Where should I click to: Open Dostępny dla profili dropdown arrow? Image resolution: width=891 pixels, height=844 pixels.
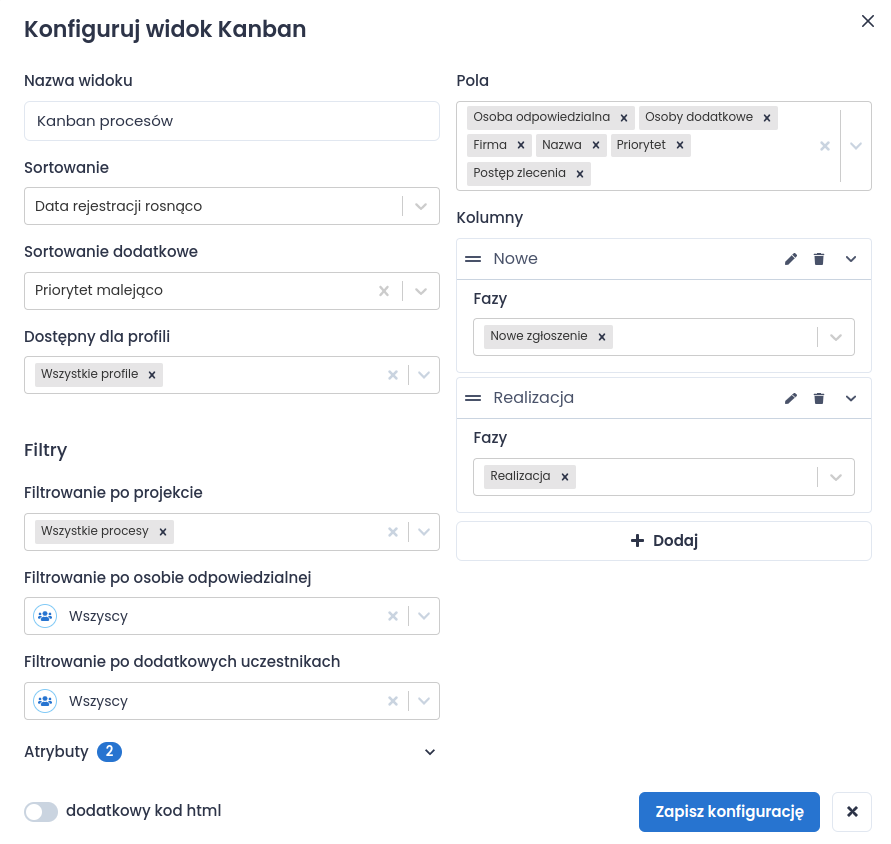pos(423,375)
